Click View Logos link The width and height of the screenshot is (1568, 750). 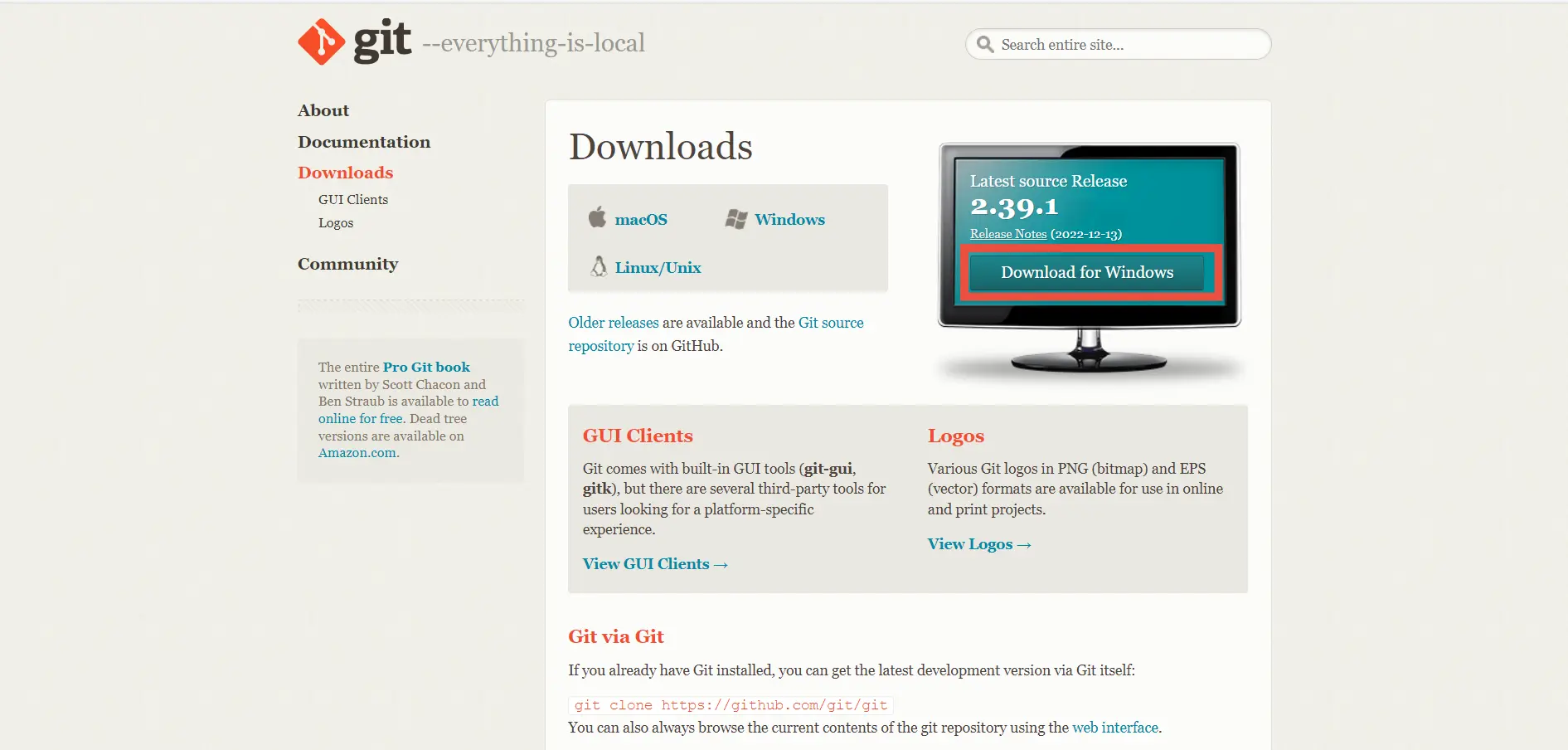(x=979, y=544)
